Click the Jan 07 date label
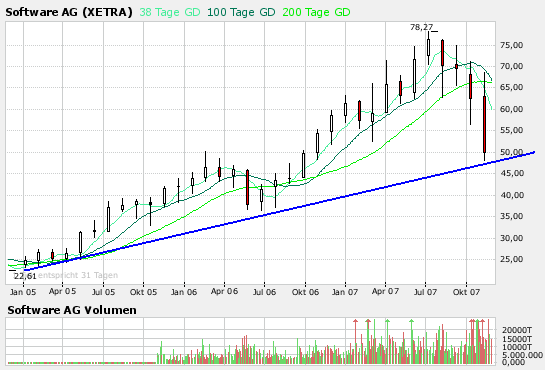This screenshot has width=545, height=370. point(345,292)
